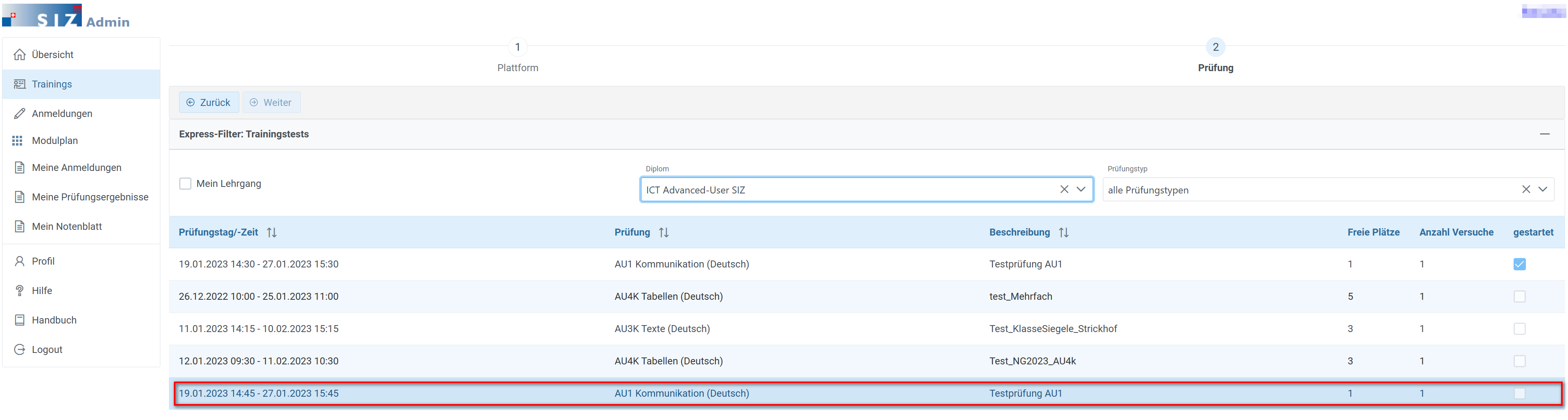Screen dimensions: 1568x420
Task: Click the document icon beside Meine Prüfungsergebnisse
Action: pyautogui.click(x=20, y=197)
